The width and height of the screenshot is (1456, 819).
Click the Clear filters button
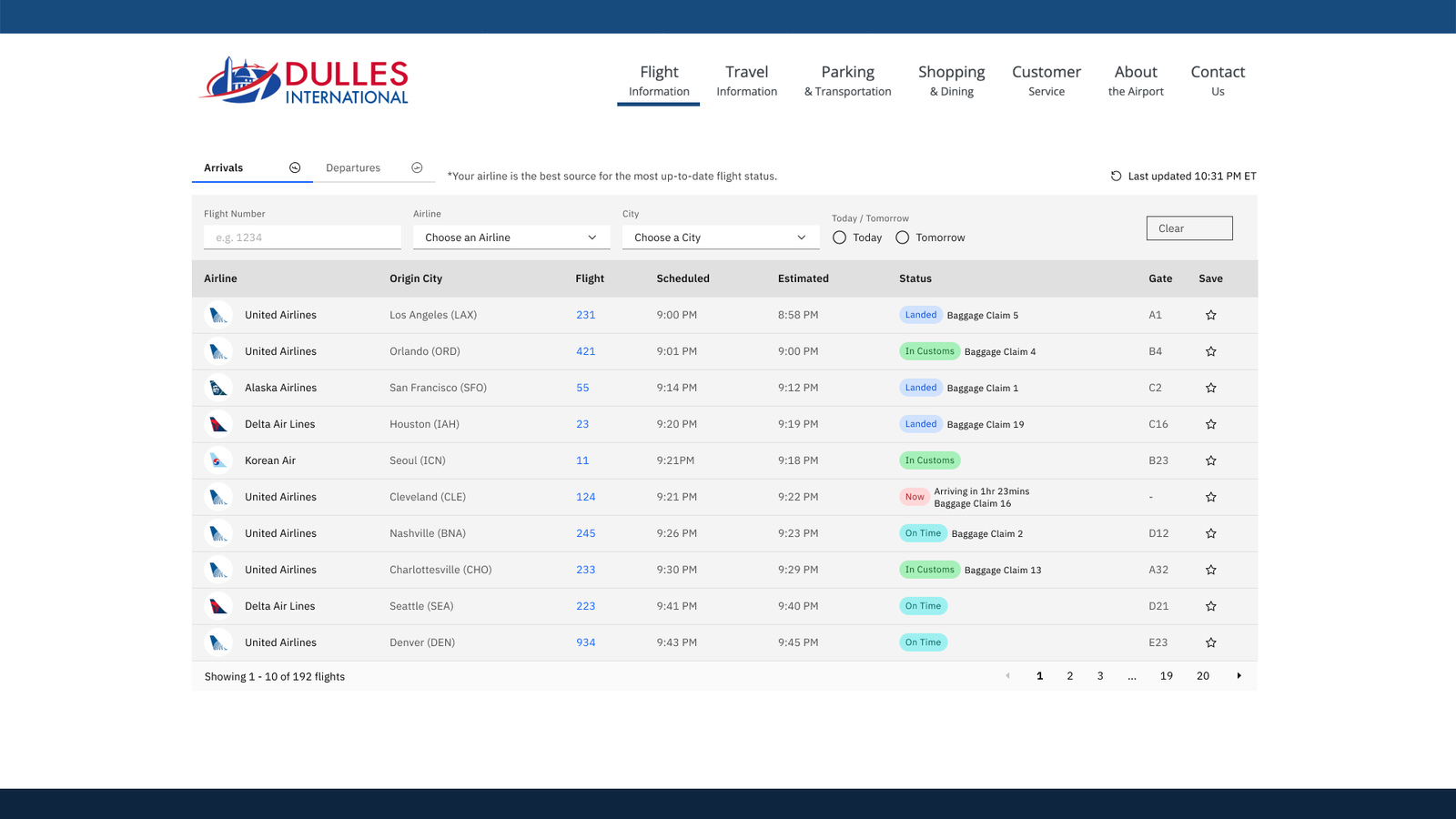point(1189,228)
